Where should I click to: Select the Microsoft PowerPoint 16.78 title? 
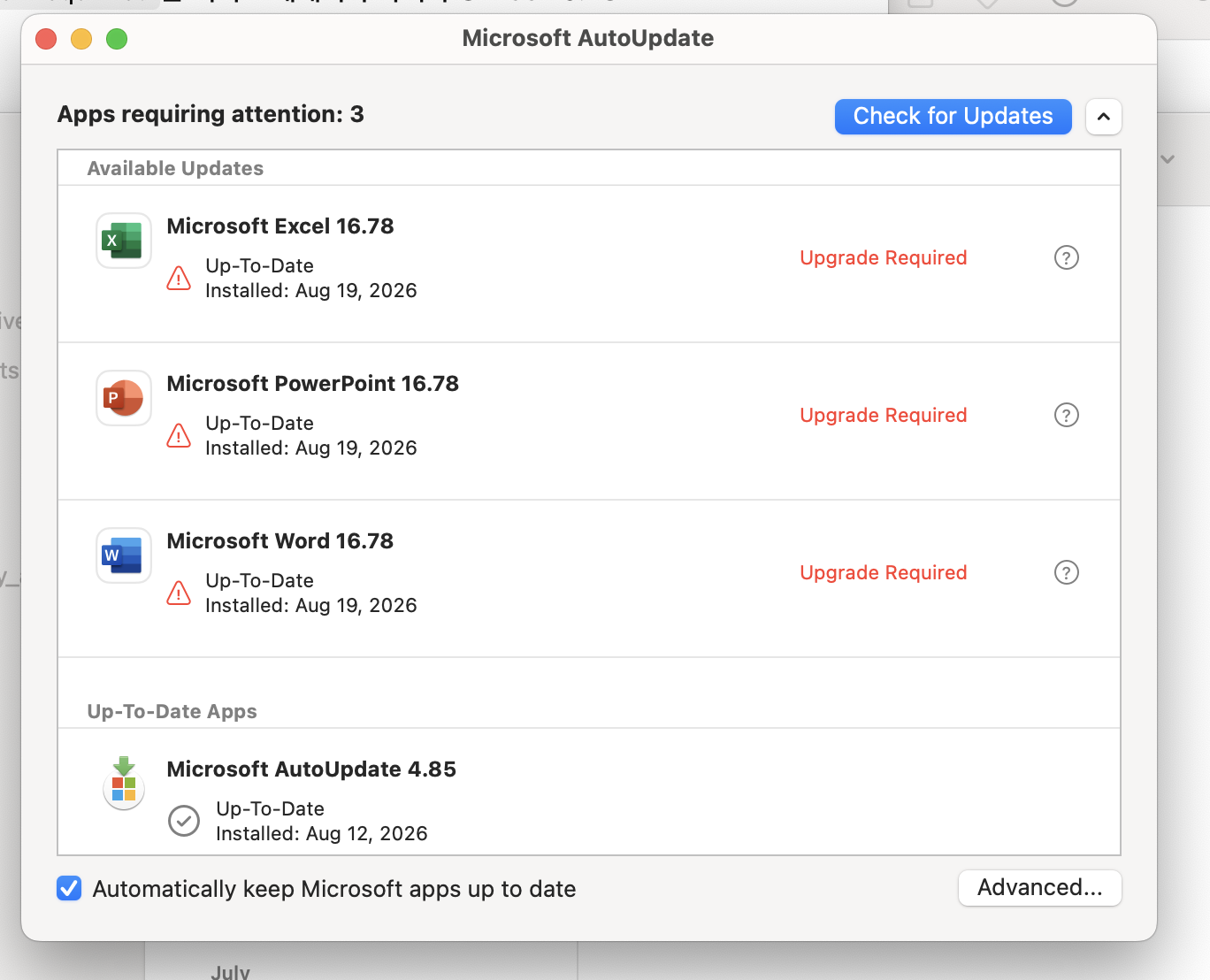pyautogui.click(x=313, y=384)
